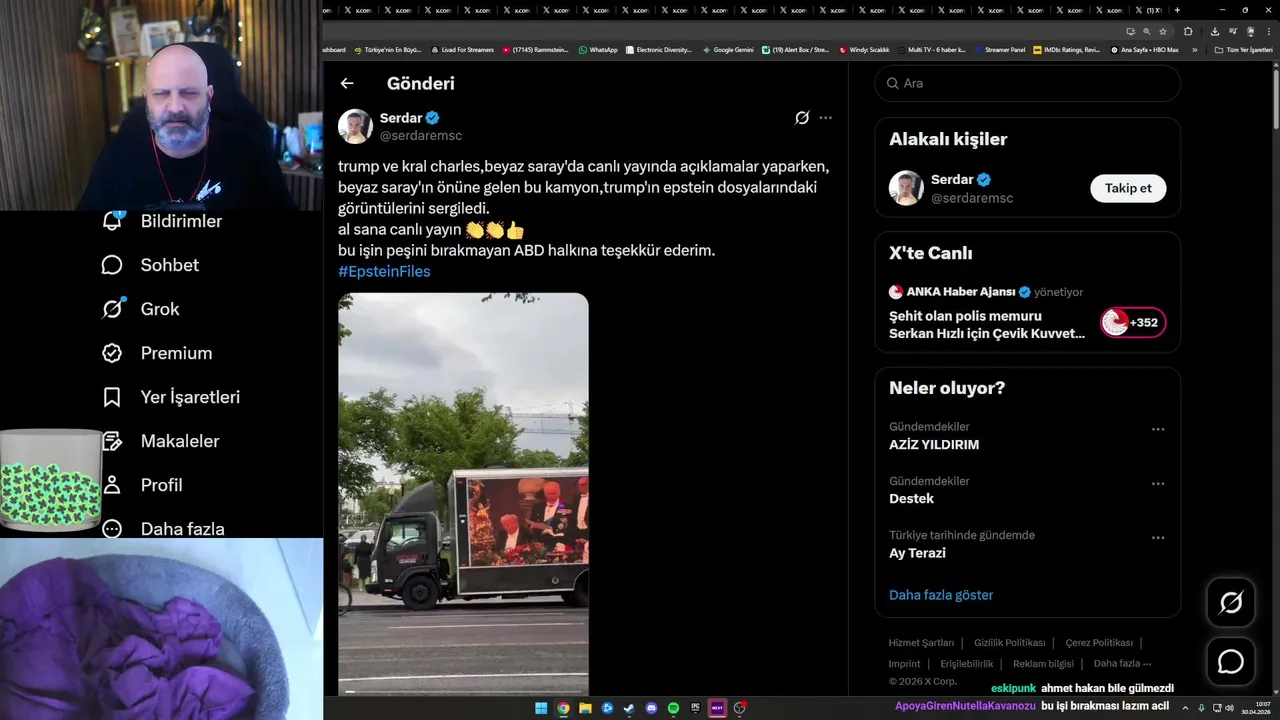Screen dimensions: 1280x720
Task: Open Serdar under Alakalı kişiler
Action: (951, 180)
